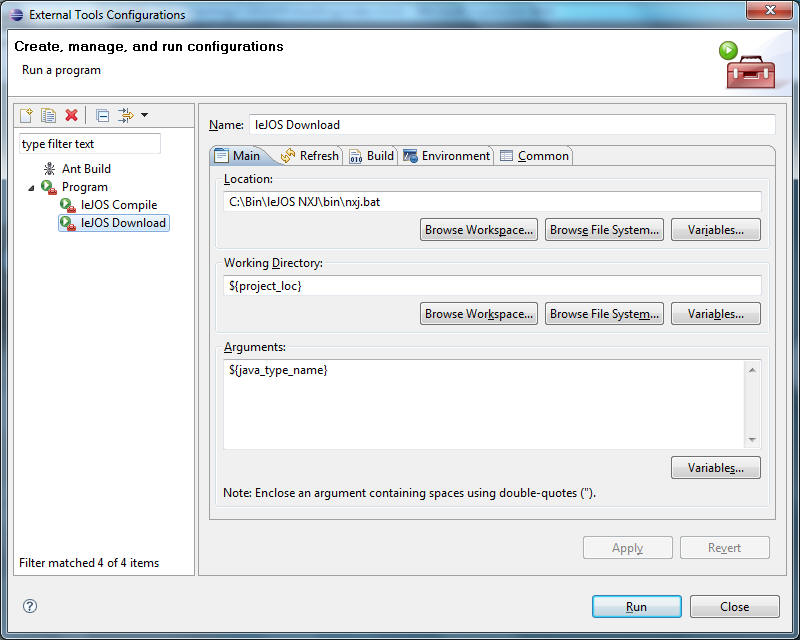Click the Main tab icon

[221, 156]
